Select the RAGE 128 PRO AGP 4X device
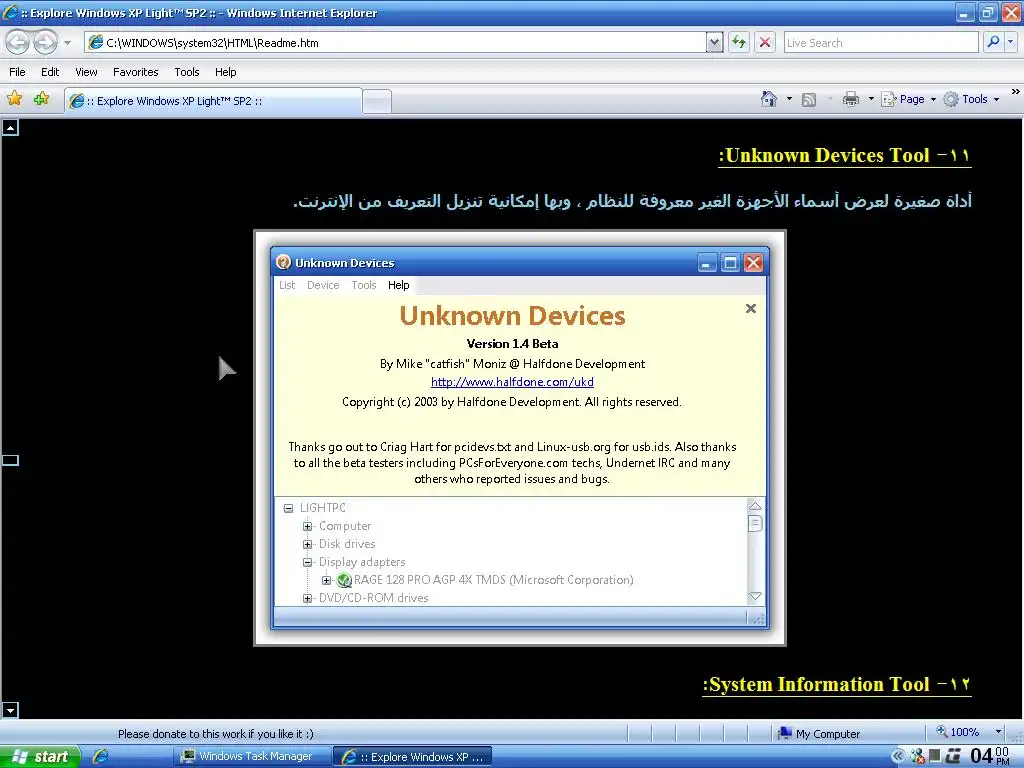The width and height of the screenshot is (1024, 768). click(493, 580)
